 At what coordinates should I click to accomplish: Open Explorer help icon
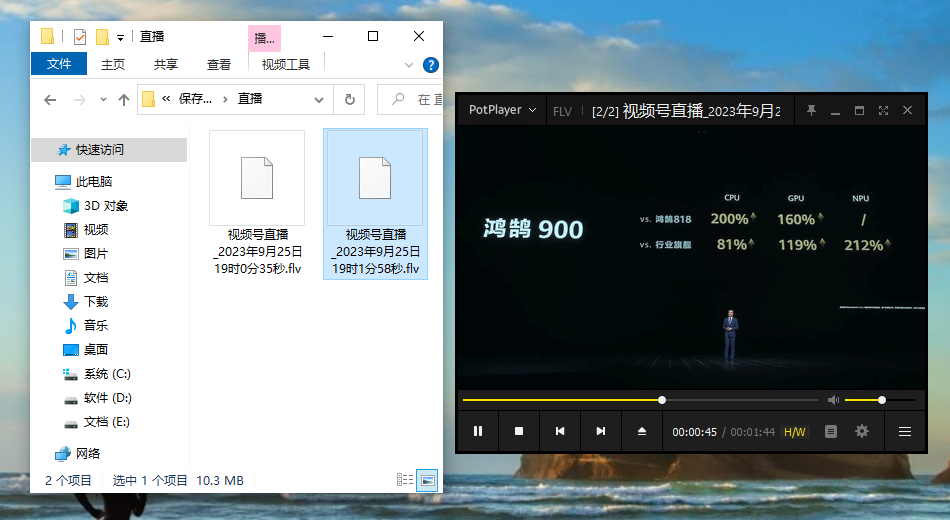[431, 65]
